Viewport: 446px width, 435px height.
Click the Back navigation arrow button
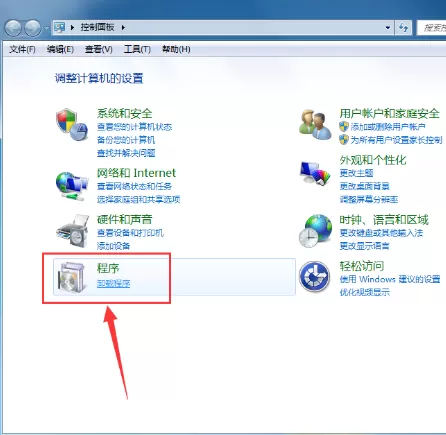(x=13, y=28)
